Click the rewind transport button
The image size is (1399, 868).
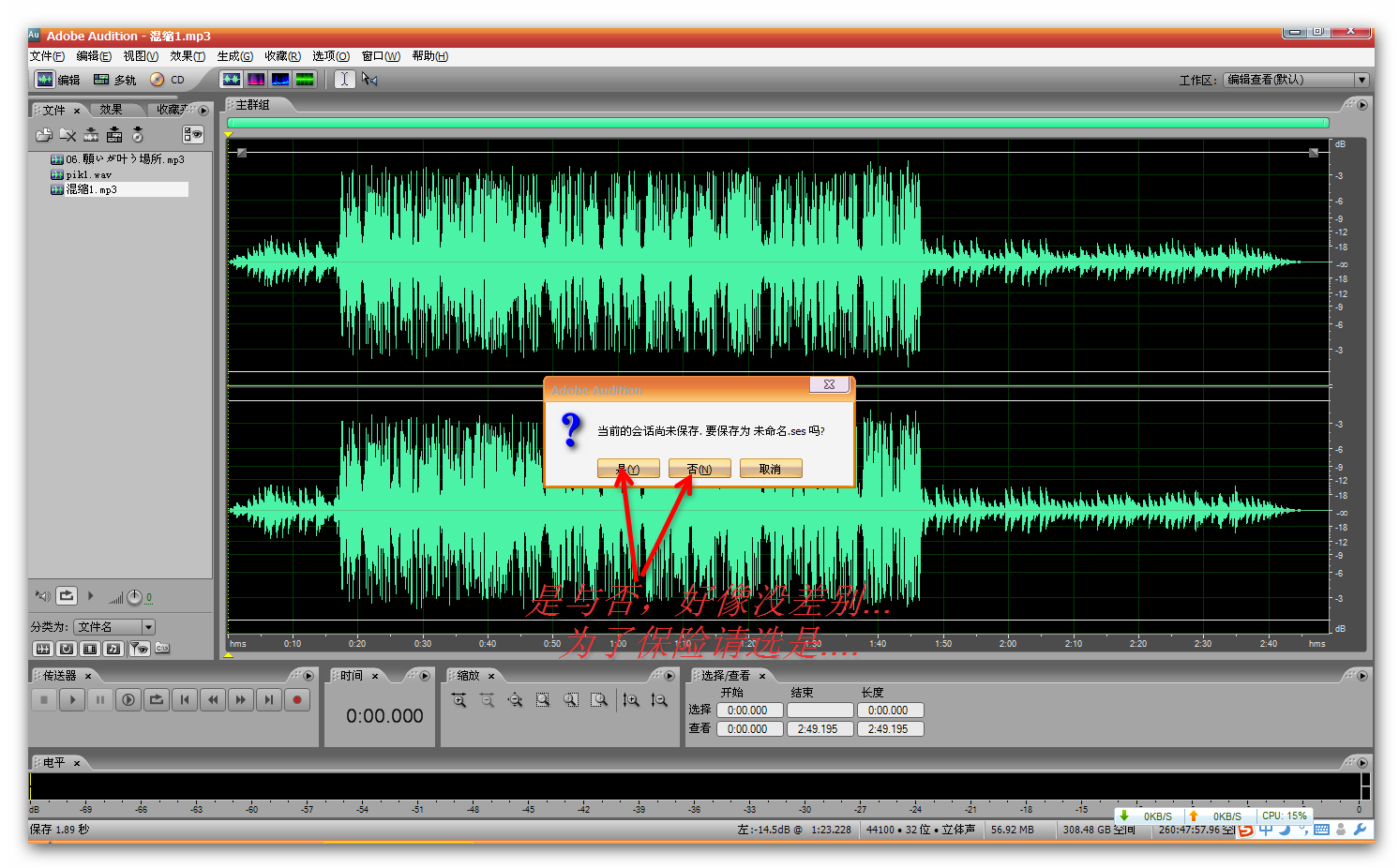point(213,699)
